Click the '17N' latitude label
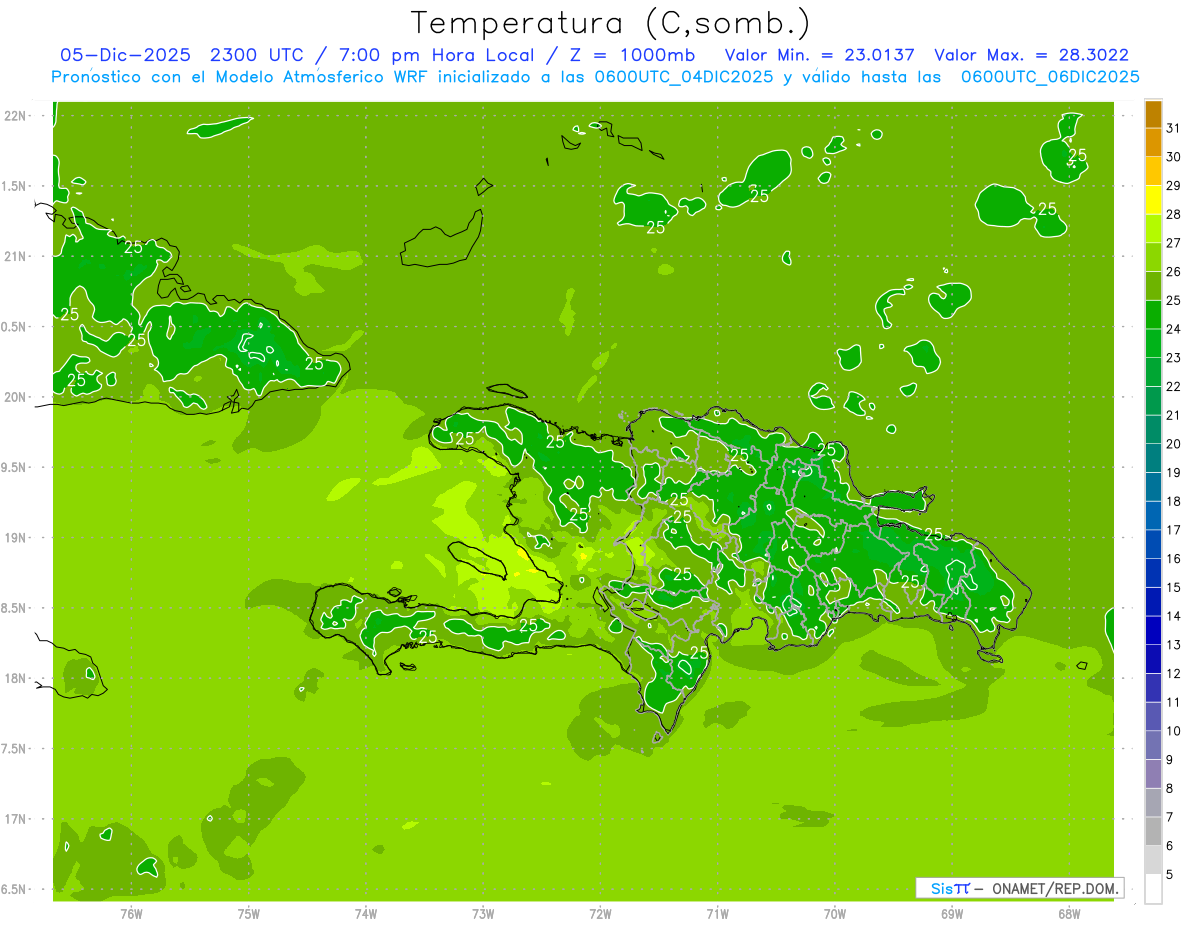The height and width of the screenshot is (927, 1200). (x=17, y=819)
